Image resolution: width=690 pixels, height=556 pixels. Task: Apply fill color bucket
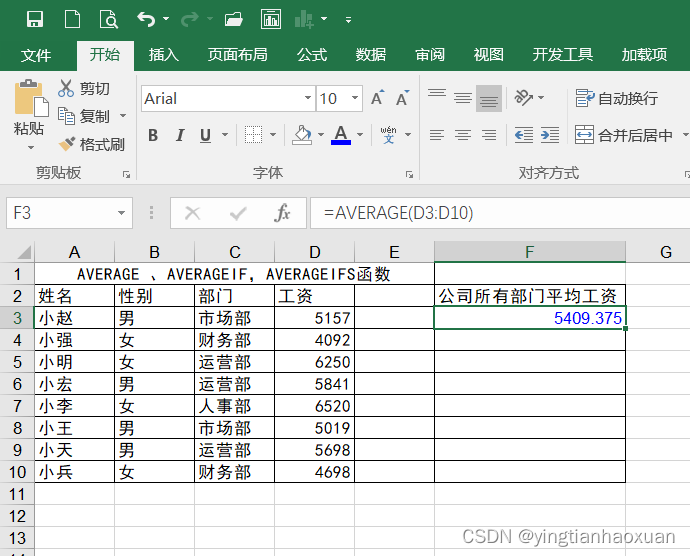coord(302,135)
